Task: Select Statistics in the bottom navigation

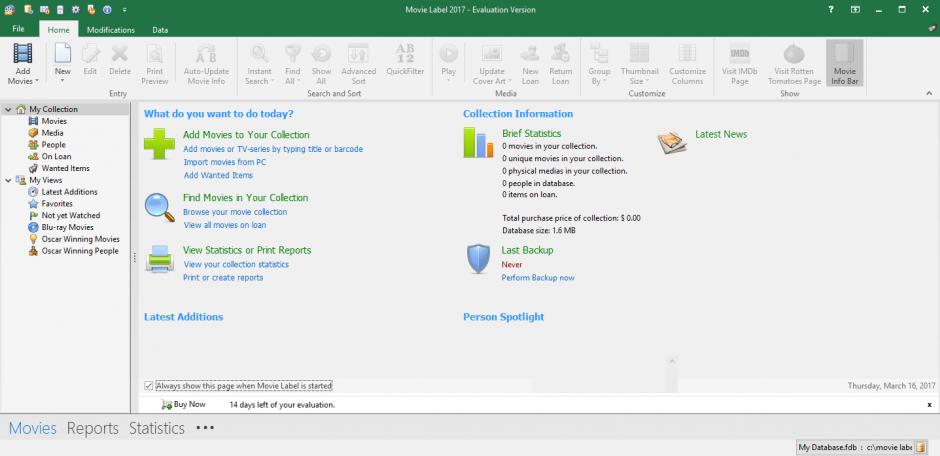Action: [157, 428]
